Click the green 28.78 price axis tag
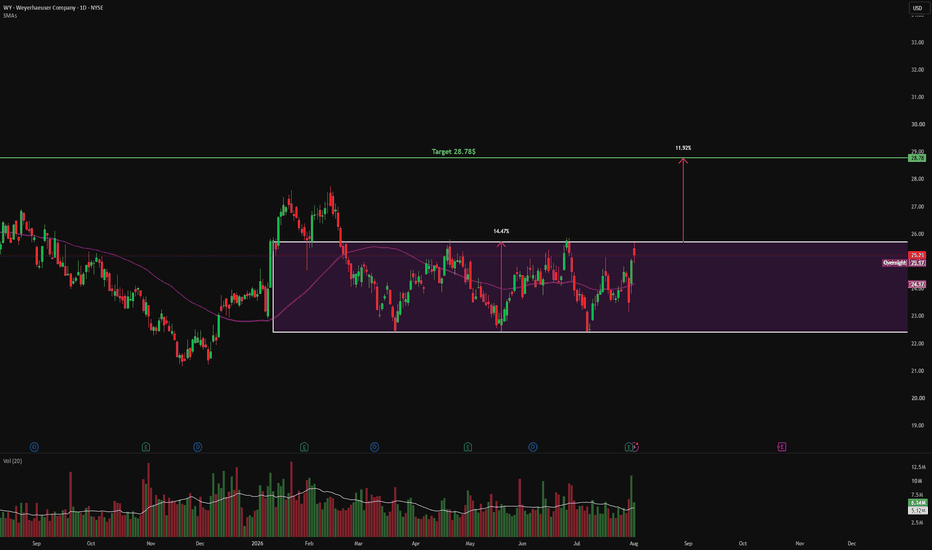The image size is (932, 550). 917,158
